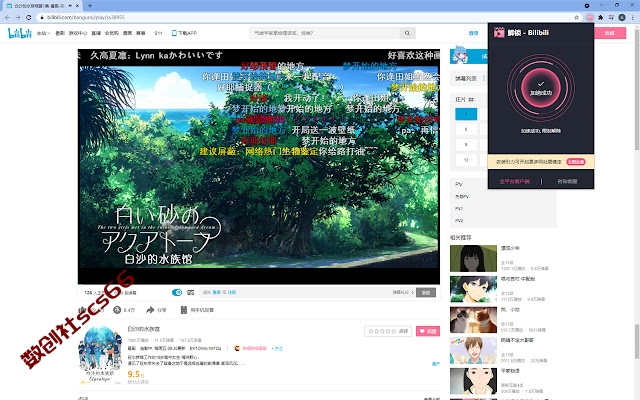This screenshot has width=640, height=400.
Task: Click the watch-on-phone icon
Action: click(184, 310)
